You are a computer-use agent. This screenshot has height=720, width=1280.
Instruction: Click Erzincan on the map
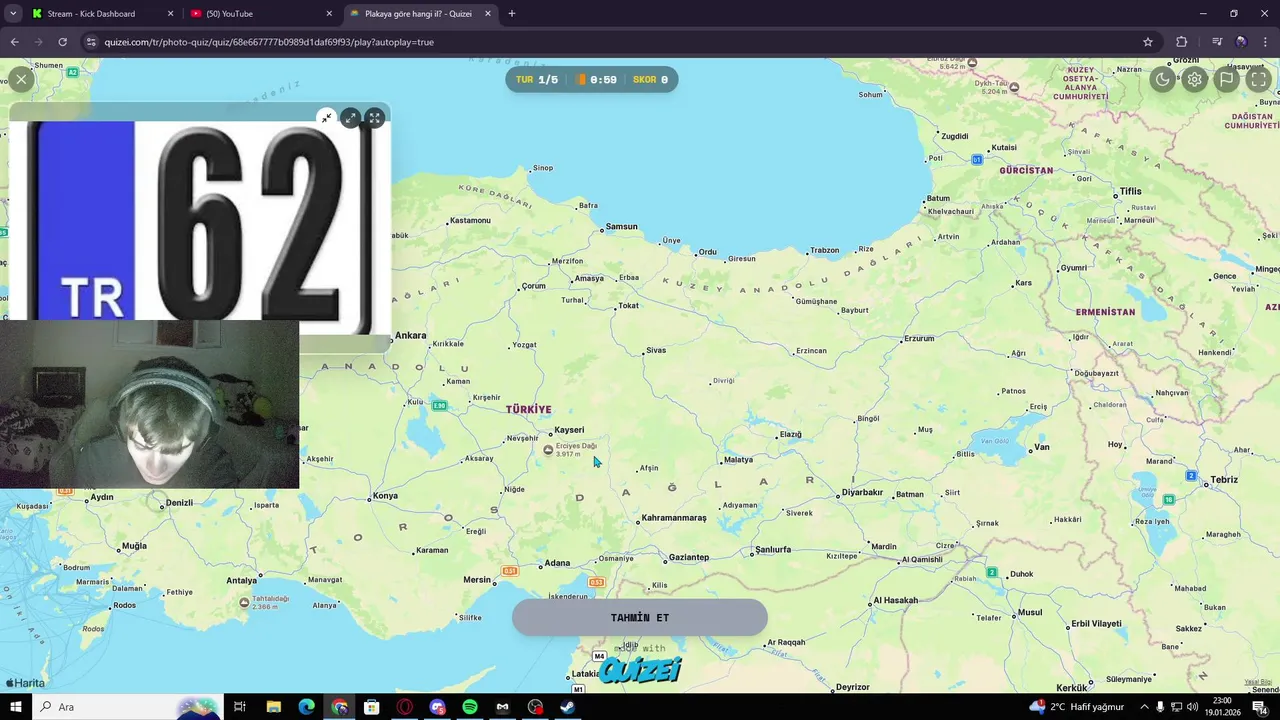(810, 351)
